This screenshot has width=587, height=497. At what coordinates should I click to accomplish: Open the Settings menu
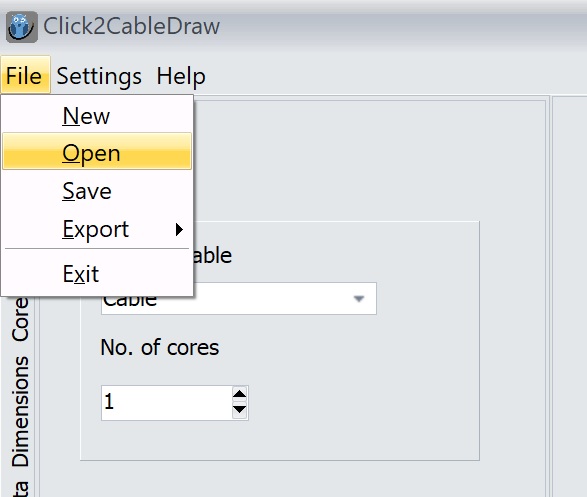(x=99, y=76)
